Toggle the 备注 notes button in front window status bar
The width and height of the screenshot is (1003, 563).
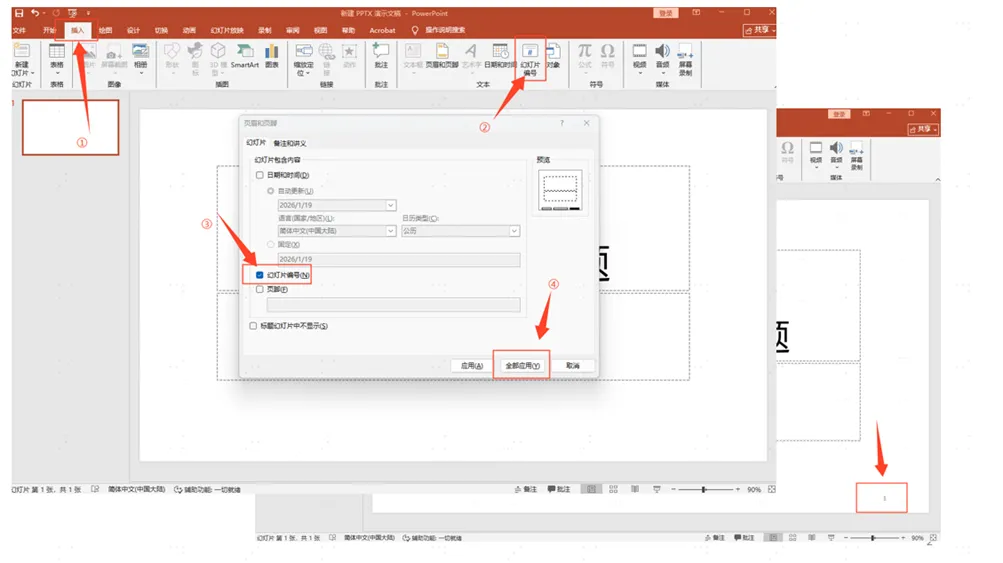[526, 489]
